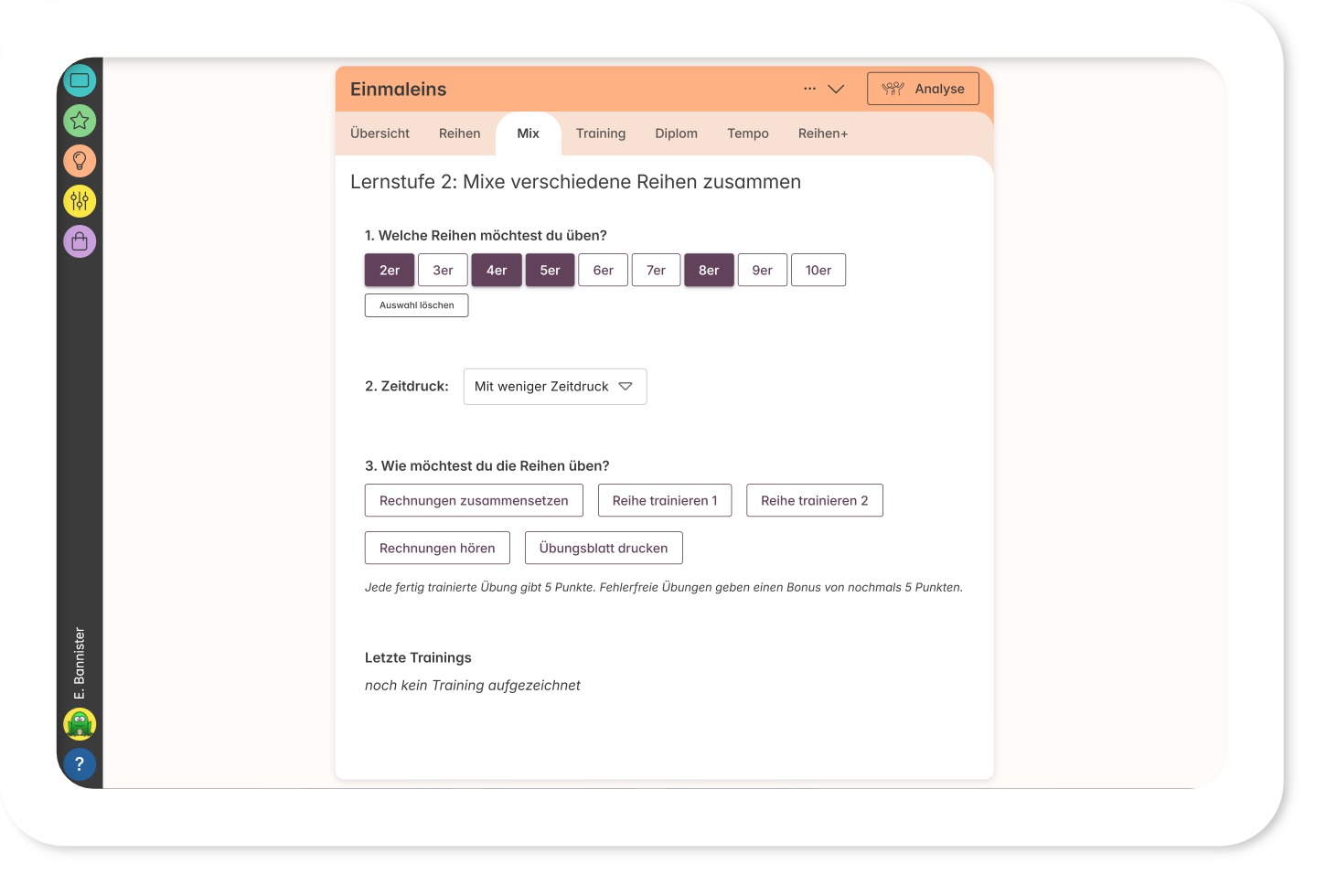Collapse the Einmaleins panel with chevron

(836, 89)
